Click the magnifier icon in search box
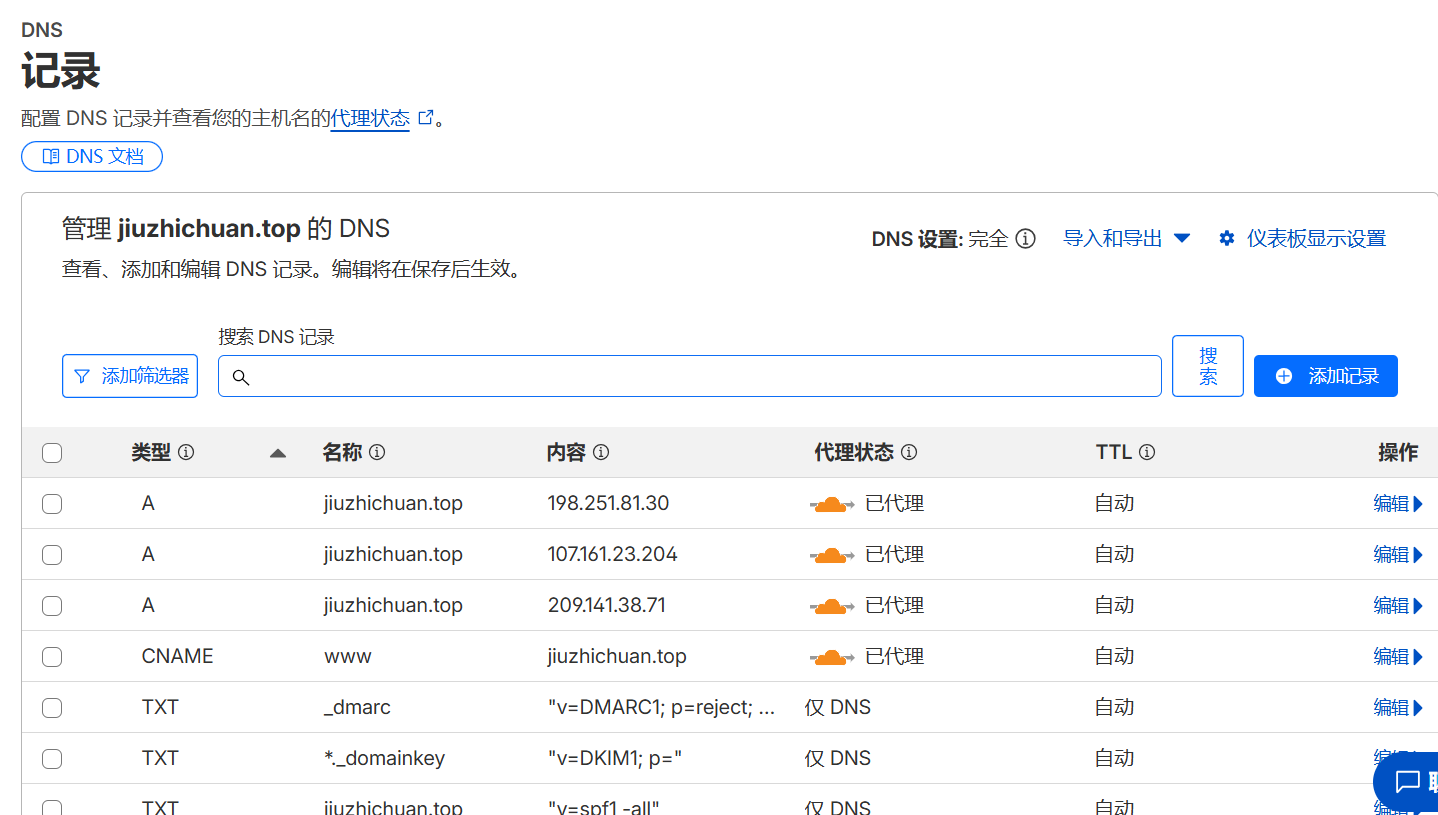 click(x=241, y=377)
